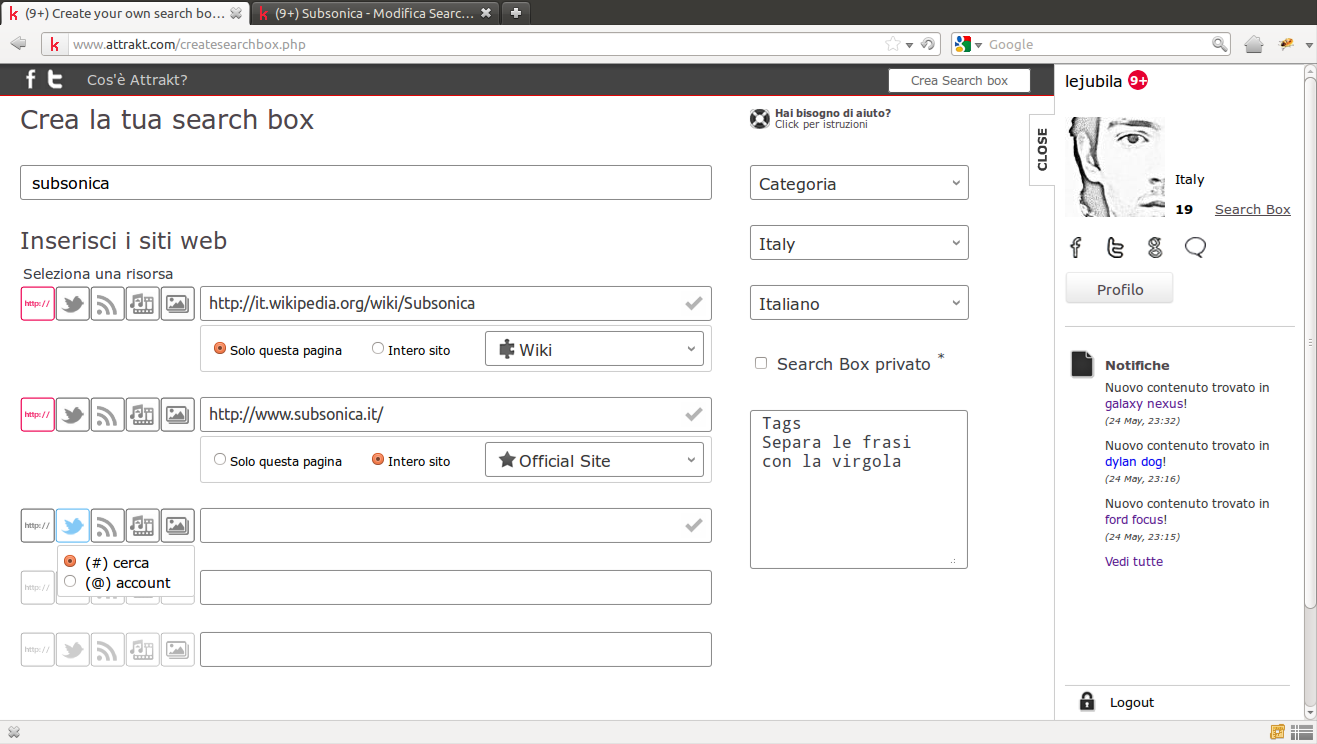1317x744 pixels.
Task: Open the Categoria dropdown
Action: point(859,183)
